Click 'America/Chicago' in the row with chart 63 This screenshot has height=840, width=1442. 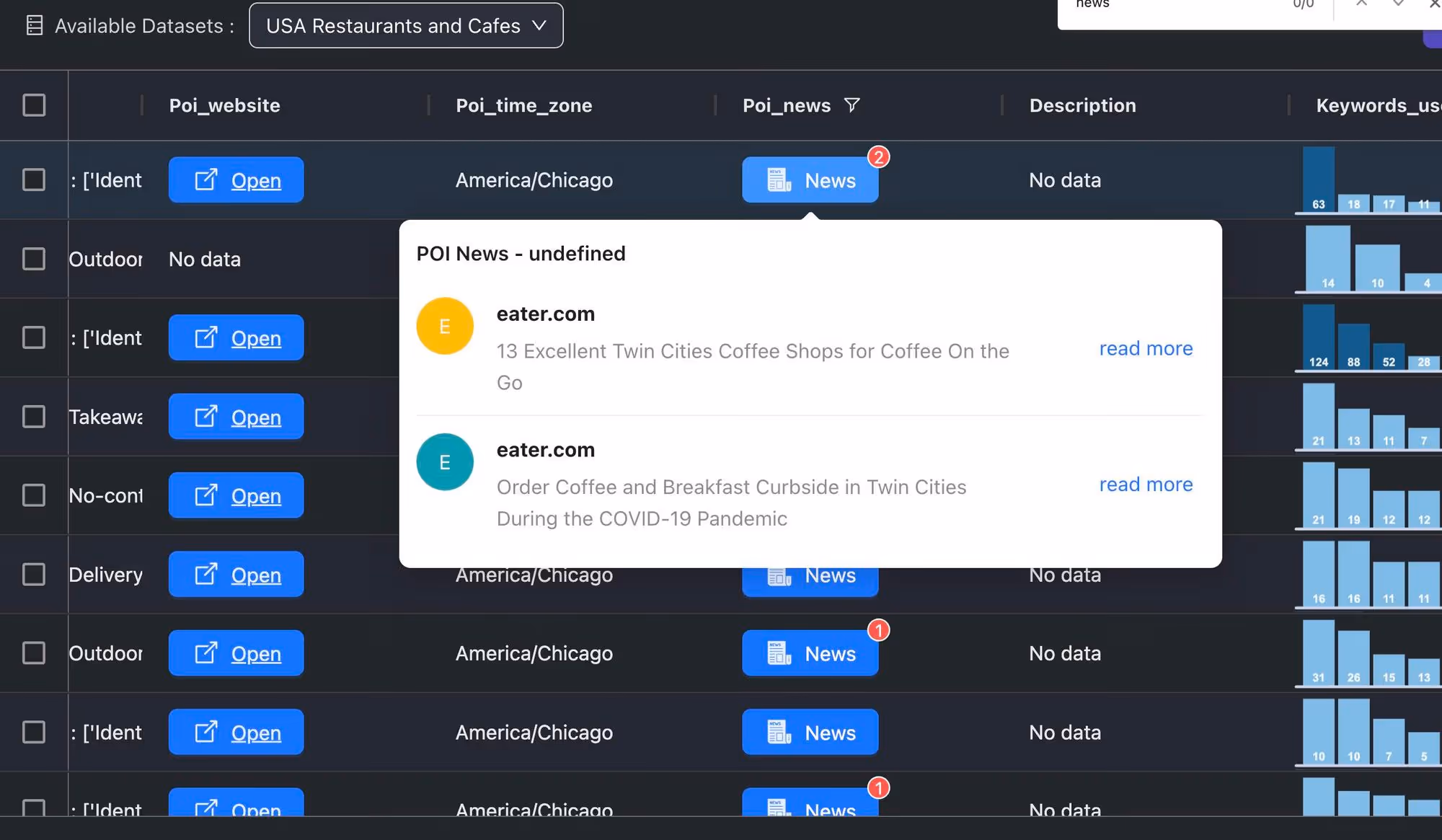click(x=534, y=180)
